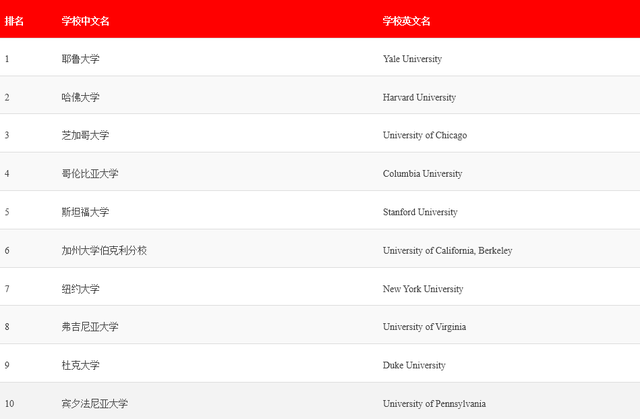Select the 杜克大学 cell

(x=80, y=365)
